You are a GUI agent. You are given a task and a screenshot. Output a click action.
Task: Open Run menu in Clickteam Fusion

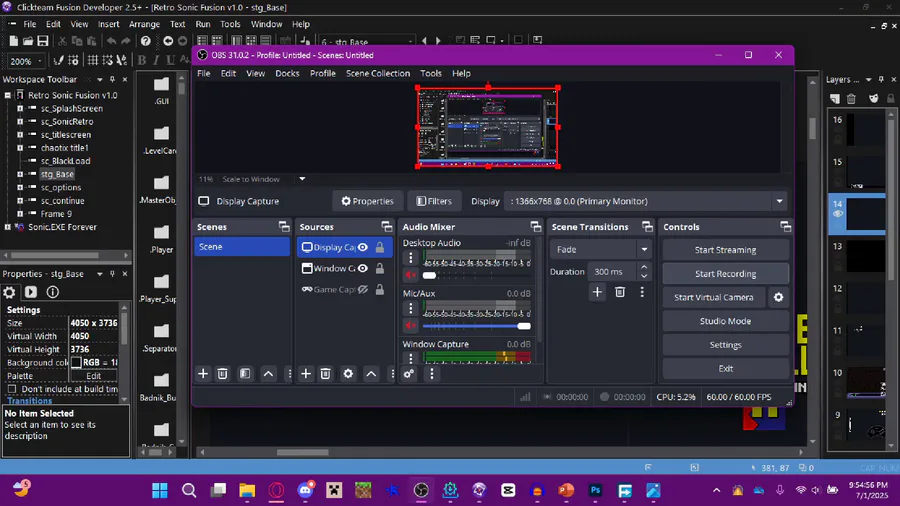(203, 24)
